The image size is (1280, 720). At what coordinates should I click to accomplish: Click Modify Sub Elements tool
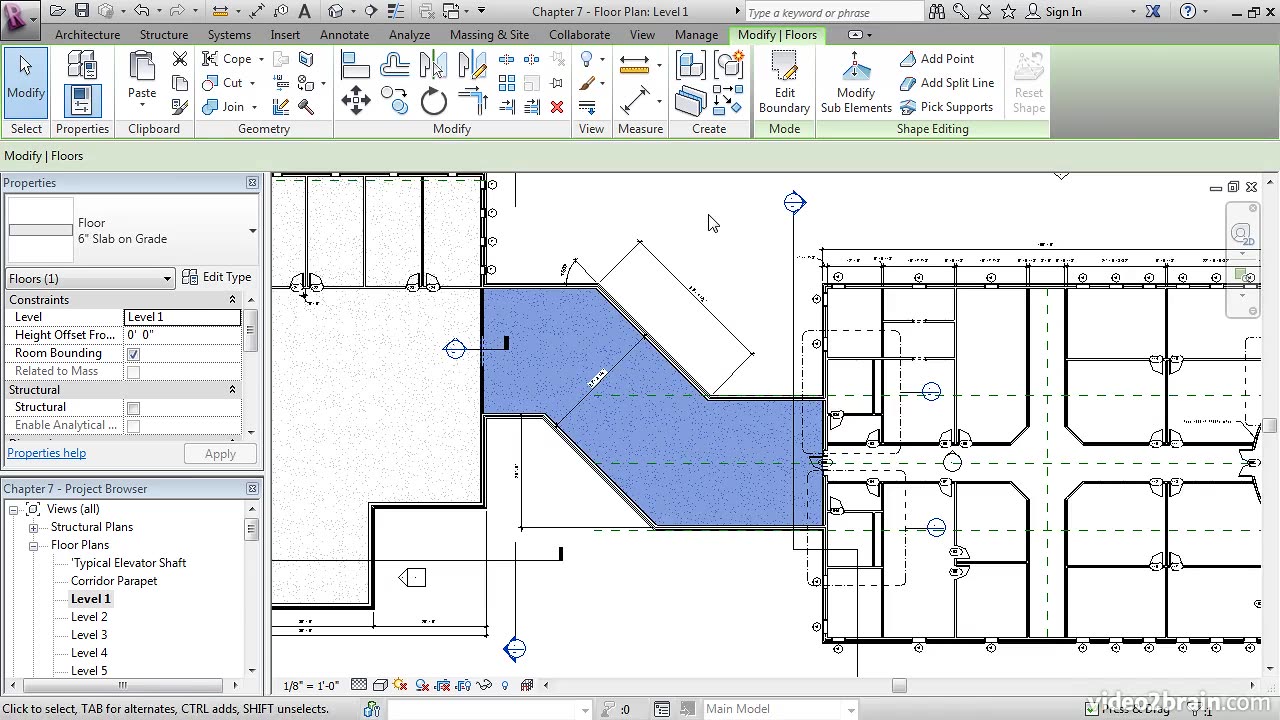pyautogui.click(x=856, y=83)
